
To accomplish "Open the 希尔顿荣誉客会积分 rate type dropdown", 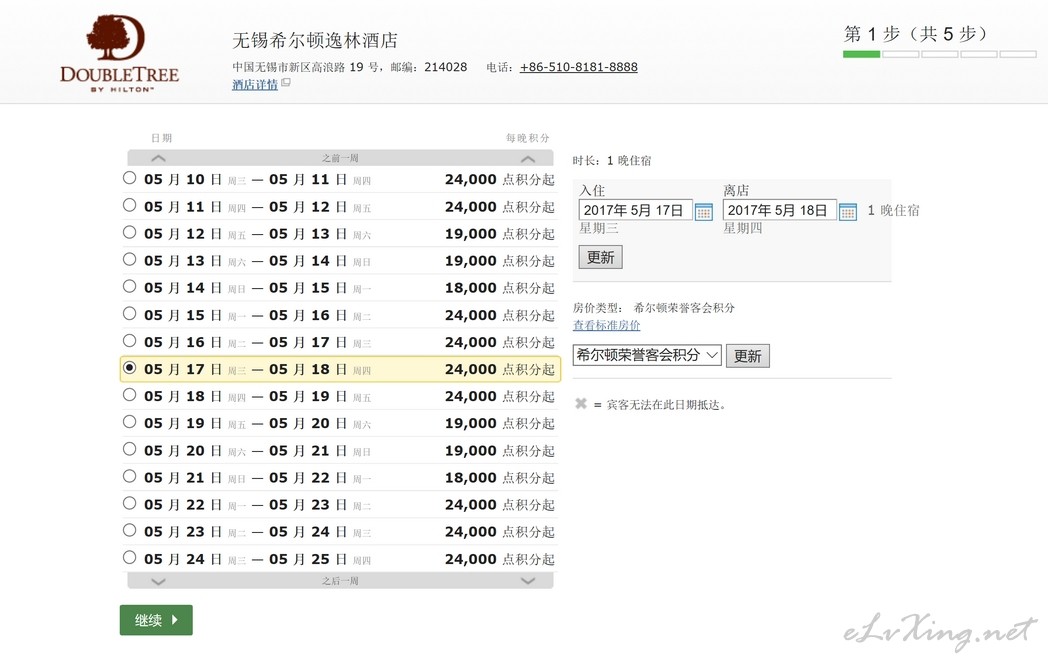I will 647,355.
